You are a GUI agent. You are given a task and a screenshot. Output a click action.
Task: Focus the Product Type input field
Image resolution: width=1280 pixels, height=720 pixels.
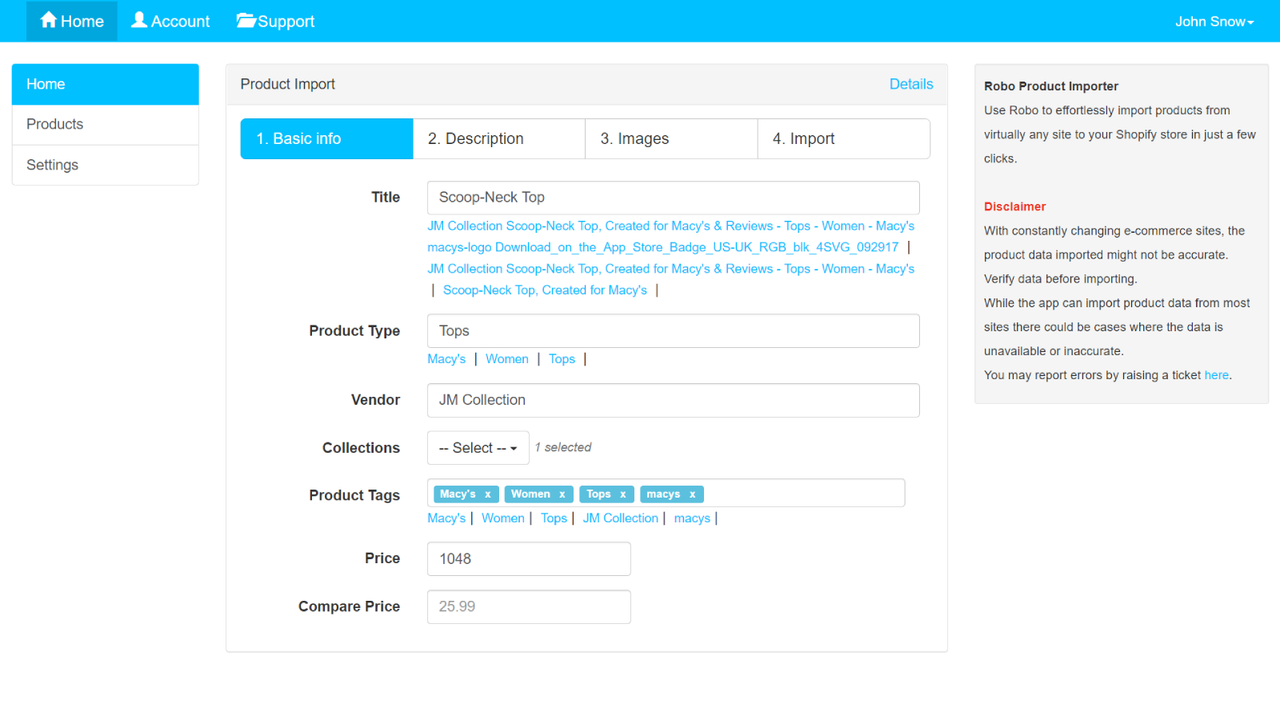point(673,331)
